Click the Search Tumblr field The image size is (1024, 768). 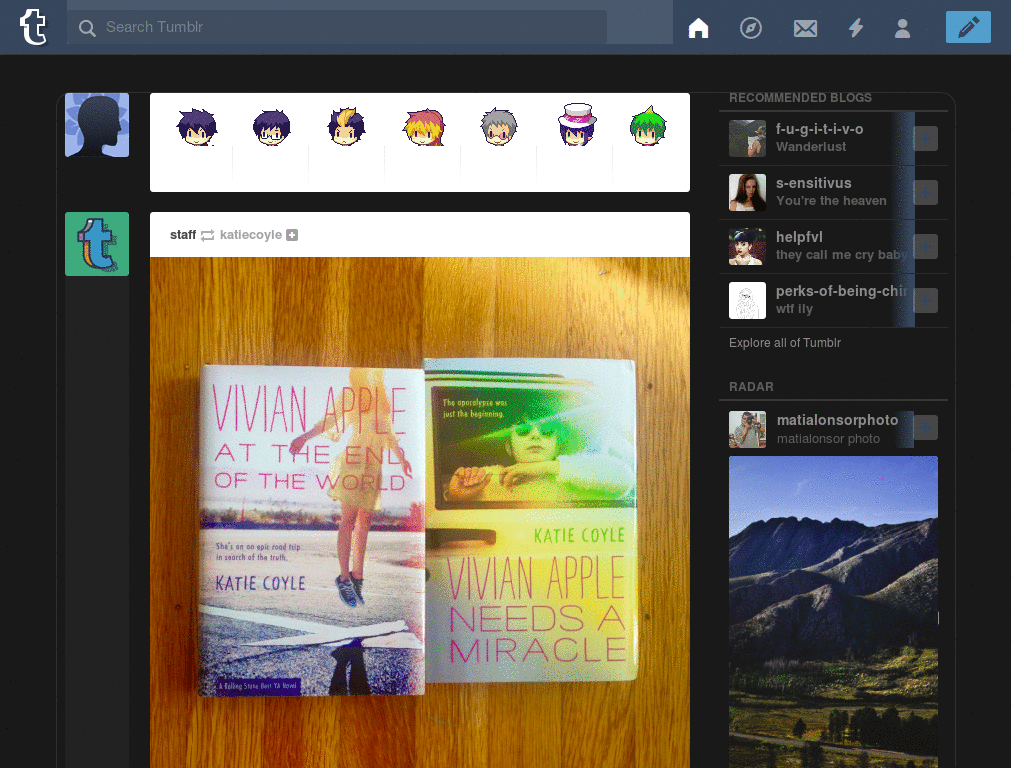pos(337,27)
